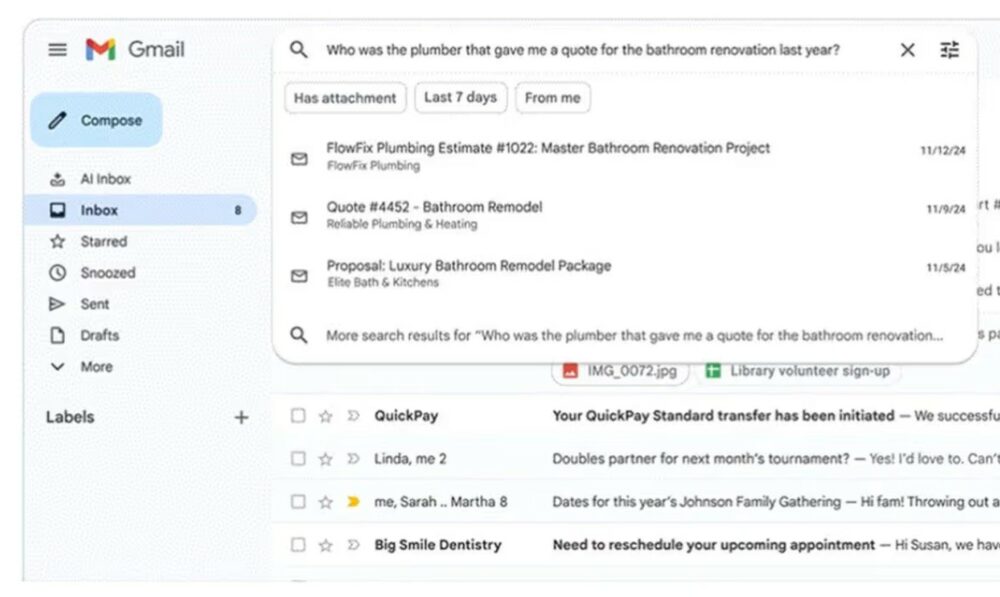
Task: Select the QuickPay email checkbox
Action: [298, 416]
